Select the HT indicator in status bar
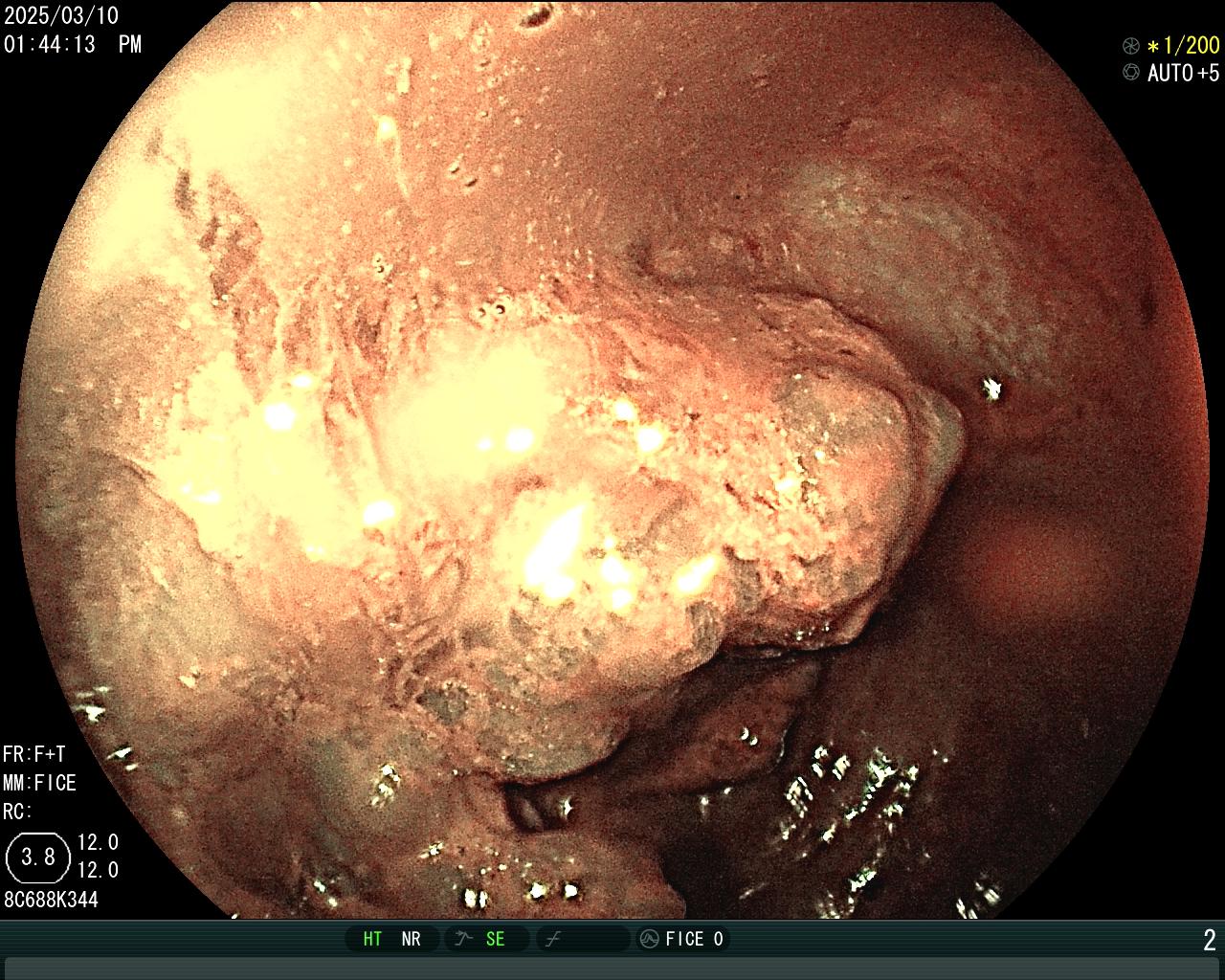 [372, 940]
